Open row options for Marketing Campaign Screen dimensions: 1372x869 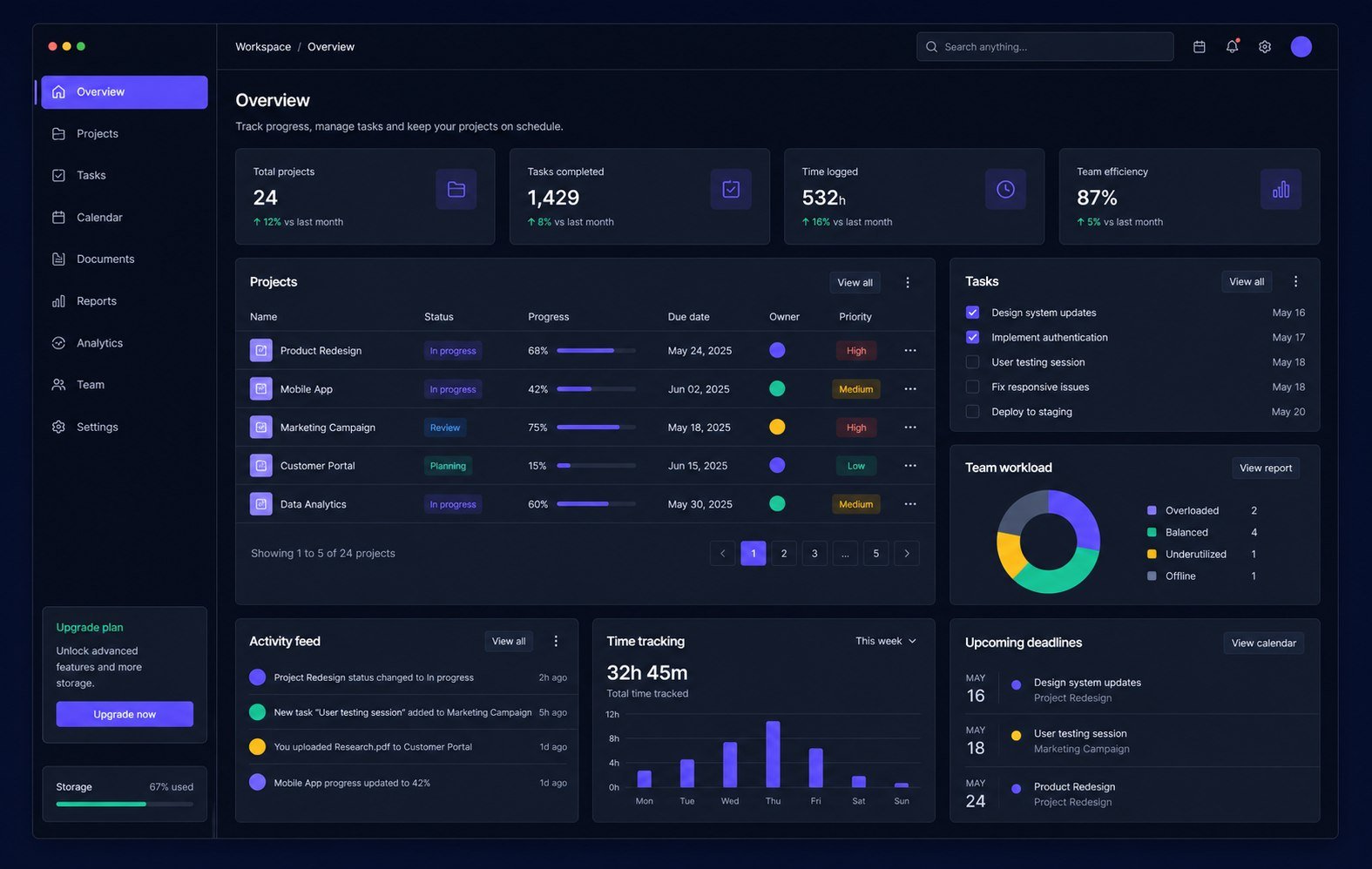tap(910, 427)
